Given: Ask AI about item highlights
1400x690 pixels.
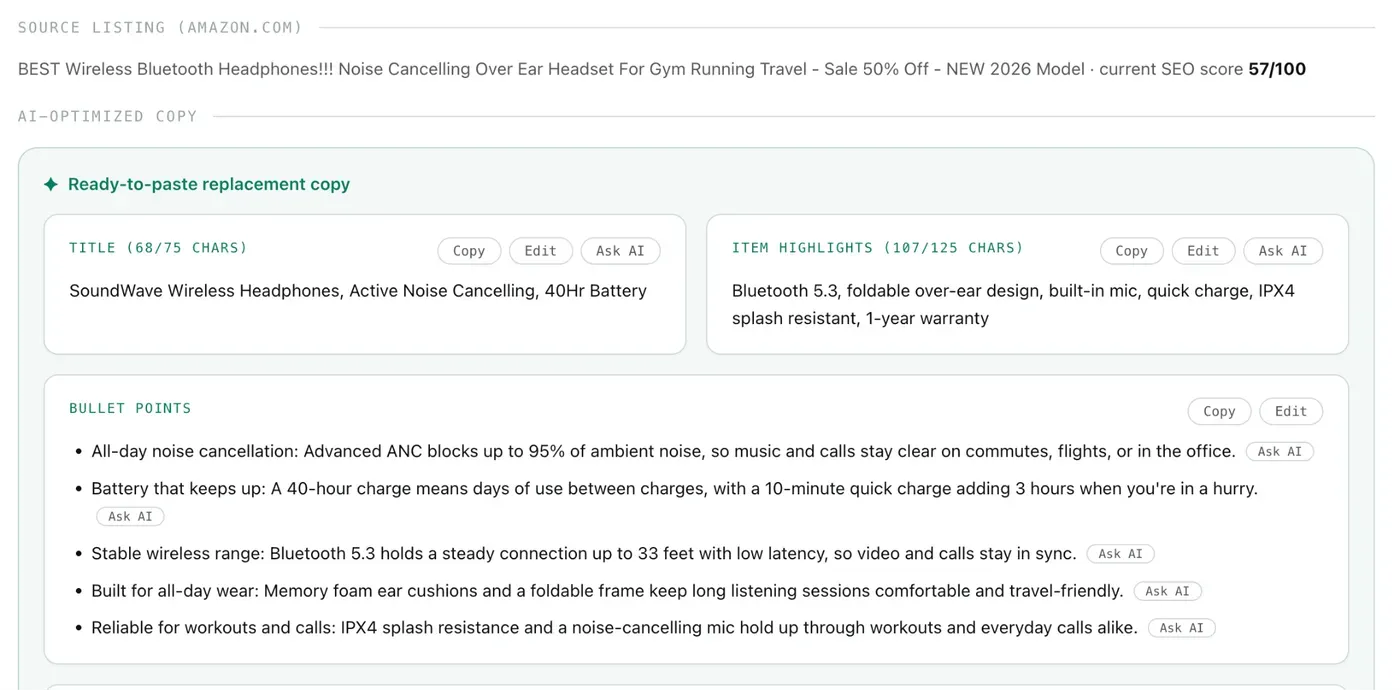Looking at the screenshot, I should pos(1283,251).
